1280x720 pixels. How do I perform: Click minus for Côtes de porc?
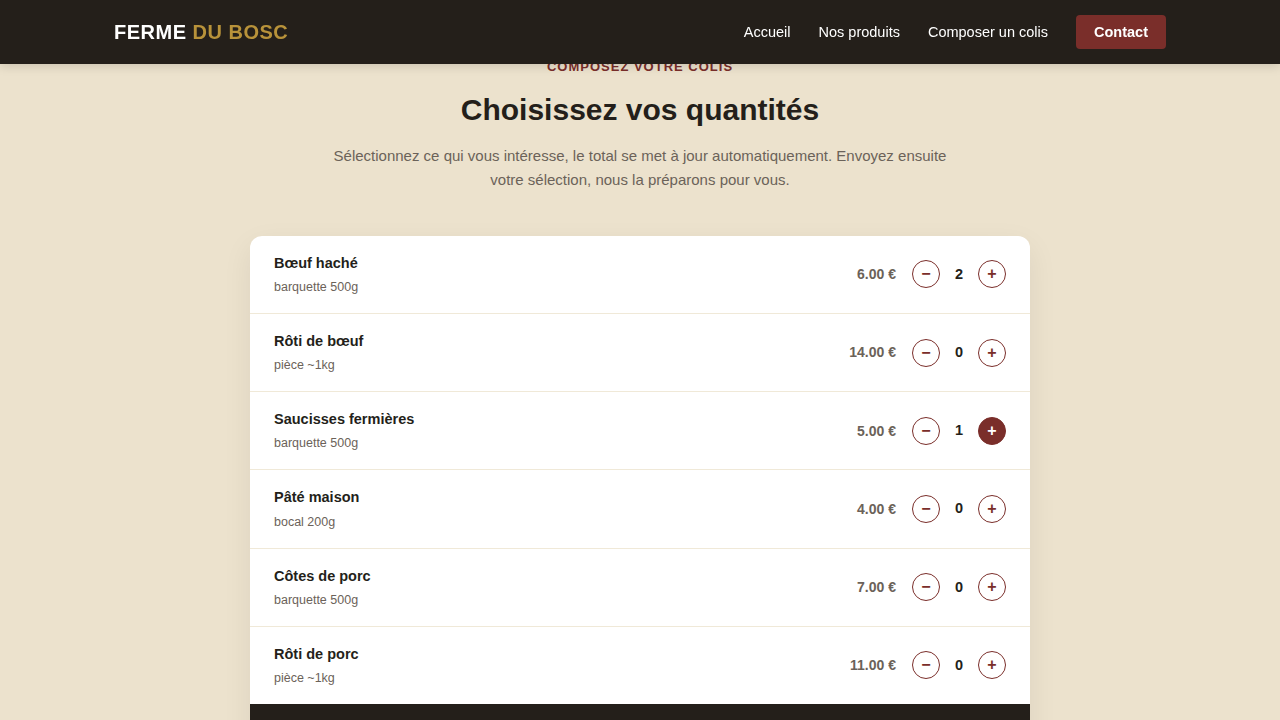(x=926, y=587)
